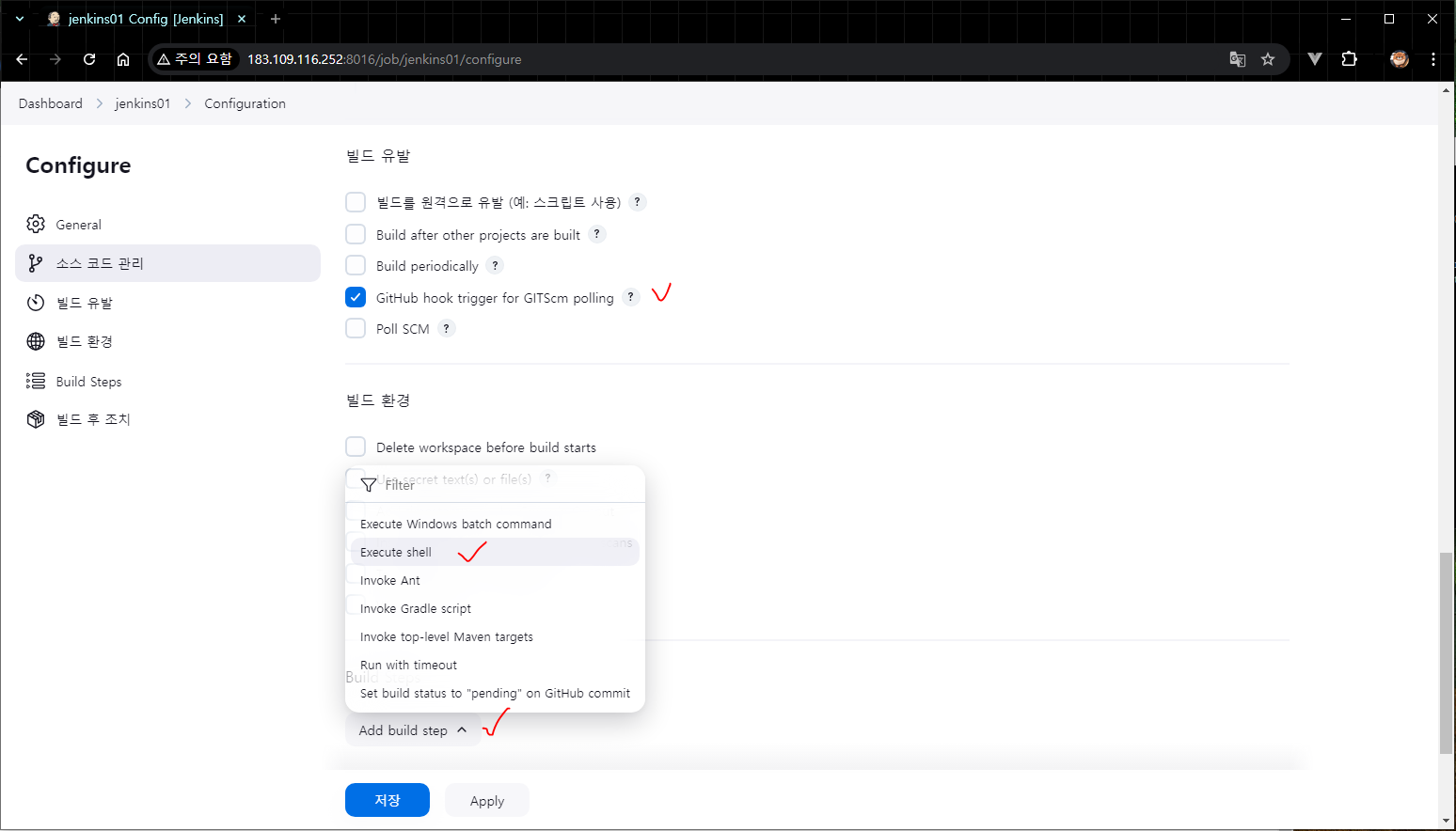
Task: Check Build periodically option
Action: 356,265
